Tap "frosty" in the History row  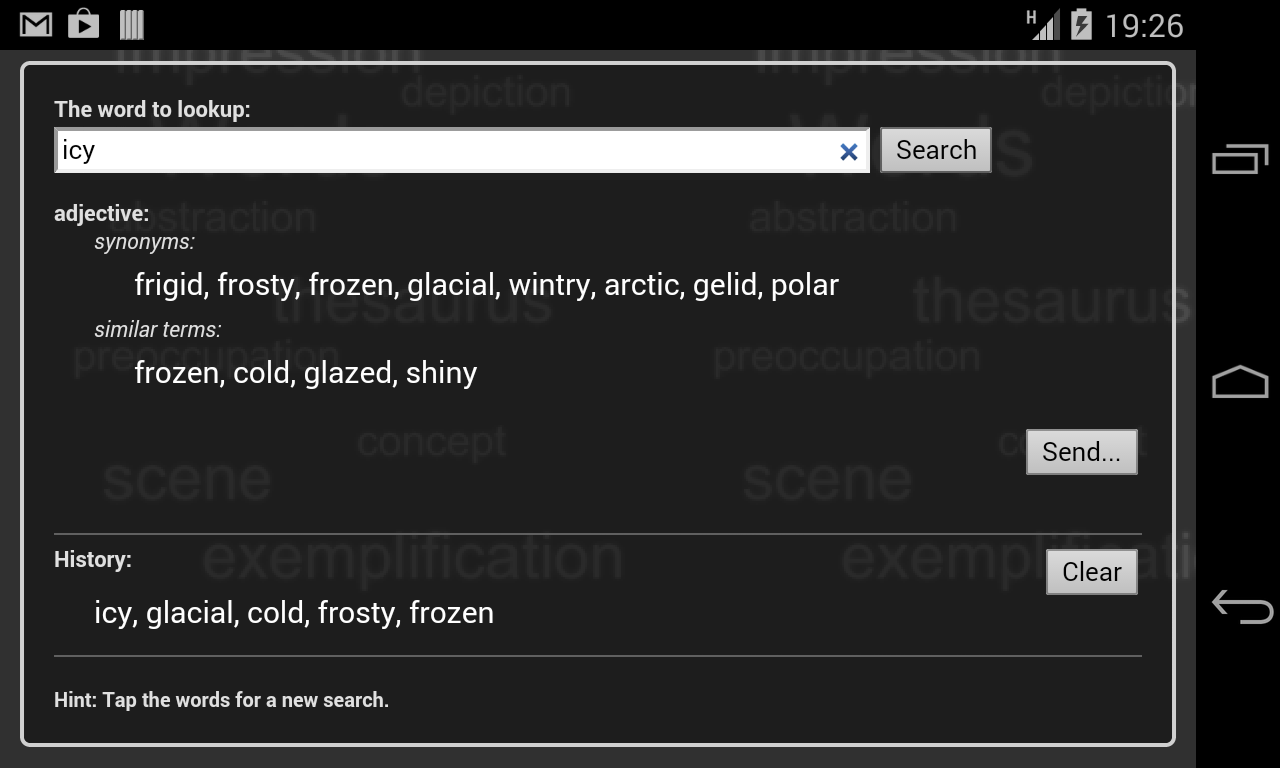pyautogui.click(x=356, y=612)
